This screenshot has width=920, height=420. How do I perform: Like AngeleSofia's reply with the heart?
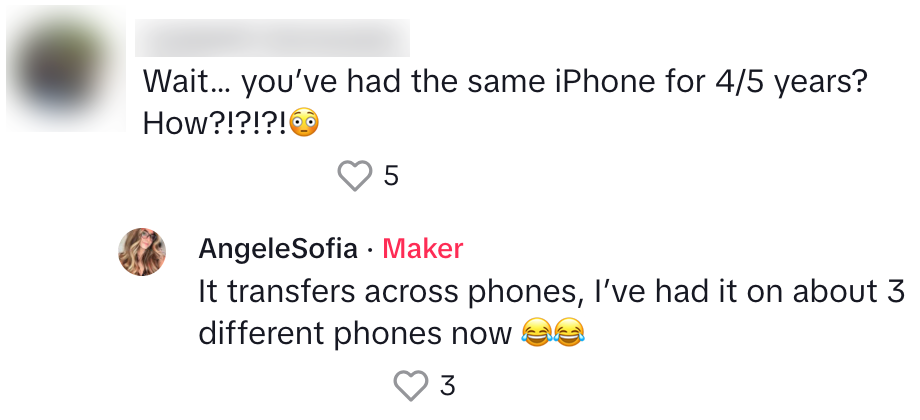[410, 385]
